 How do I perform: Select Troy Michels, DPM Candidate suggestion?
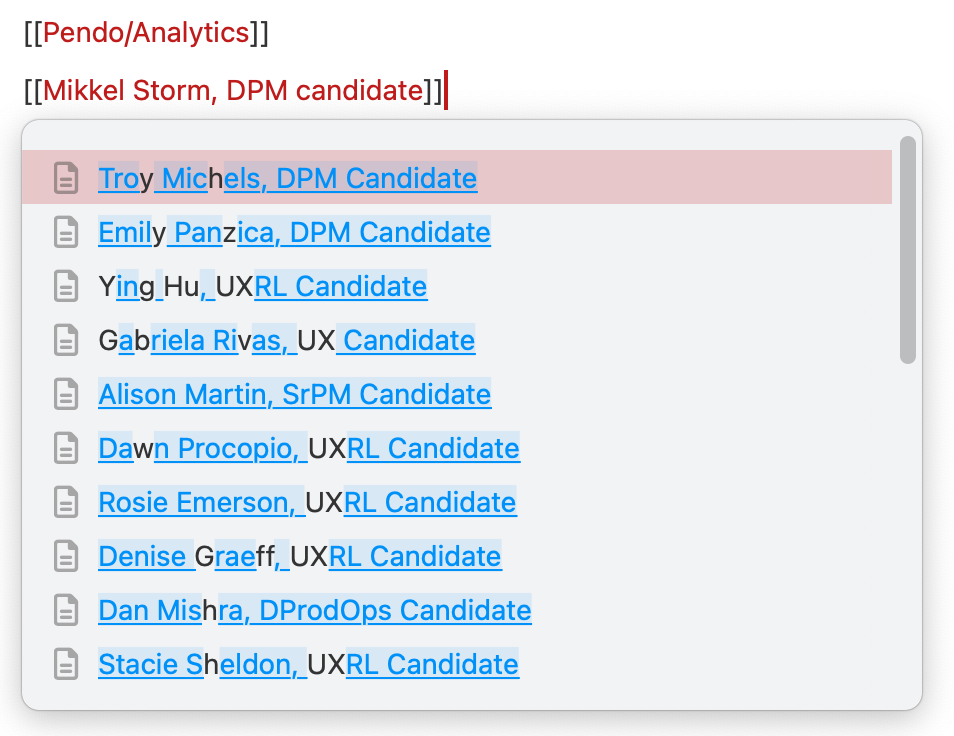click(x=457, y=178)
